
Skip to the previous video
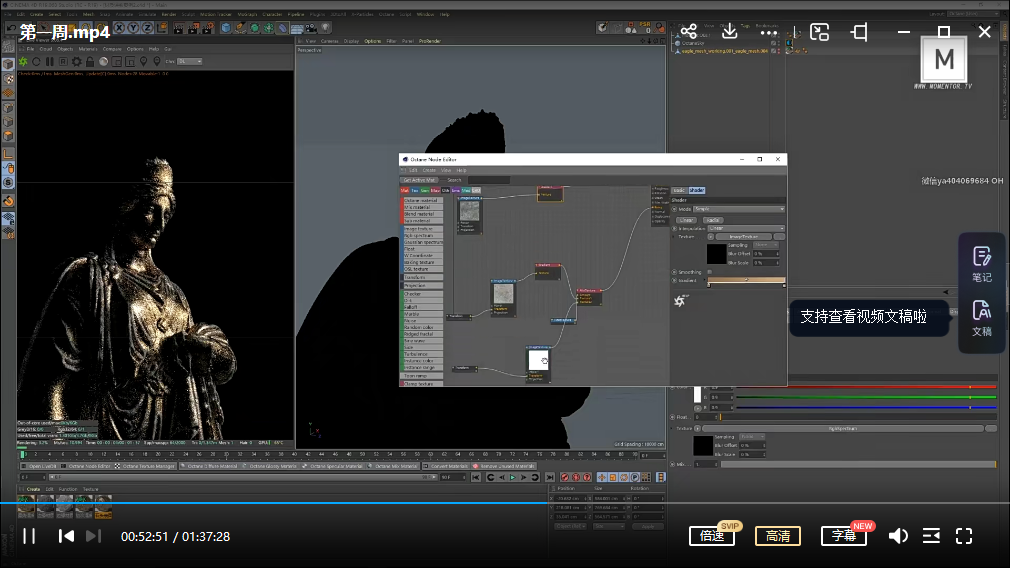click(x=66, y=536)
